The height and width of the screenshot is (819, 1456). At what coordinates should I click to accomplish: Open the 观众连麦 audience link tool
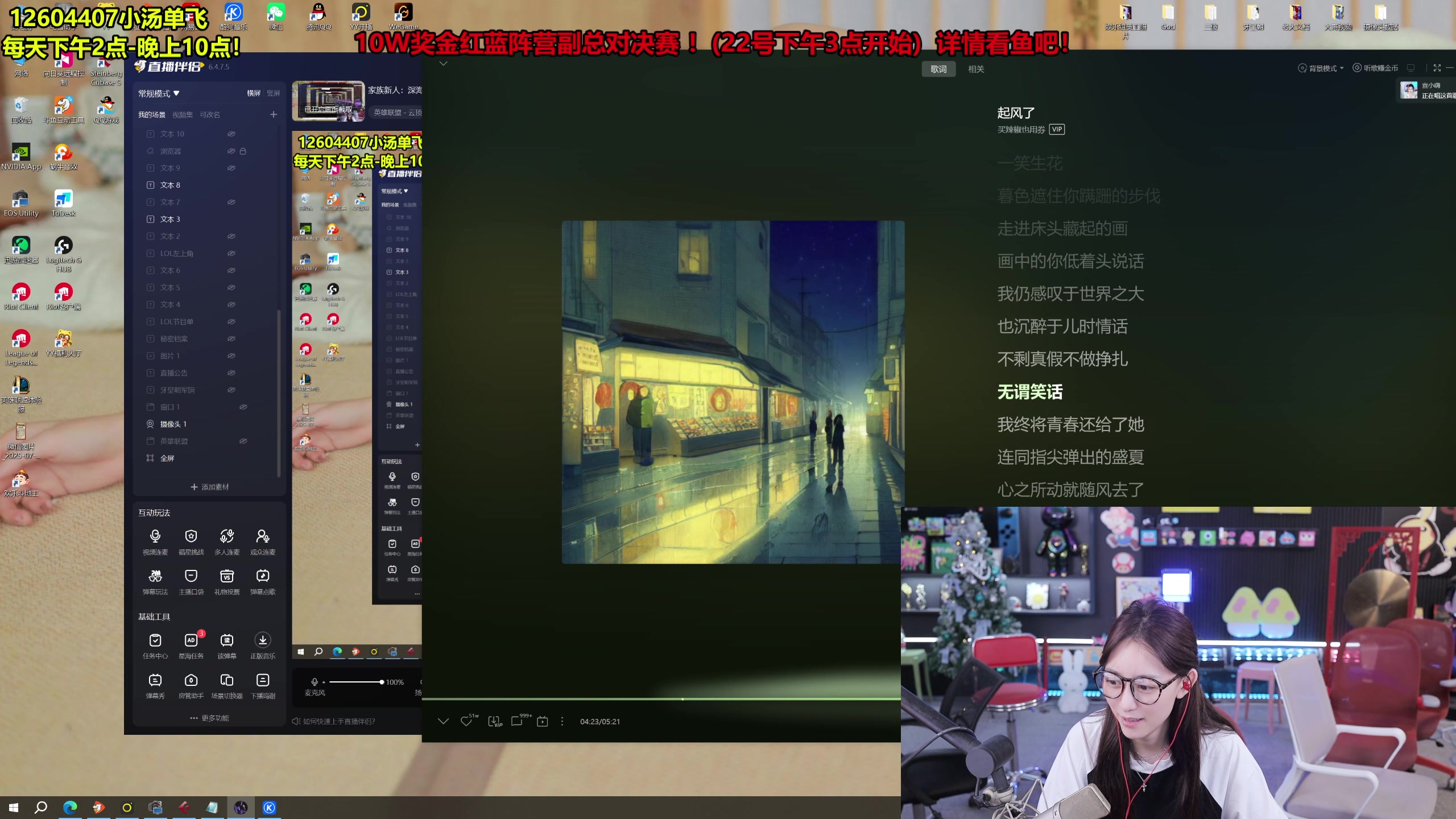coord(263,541)
